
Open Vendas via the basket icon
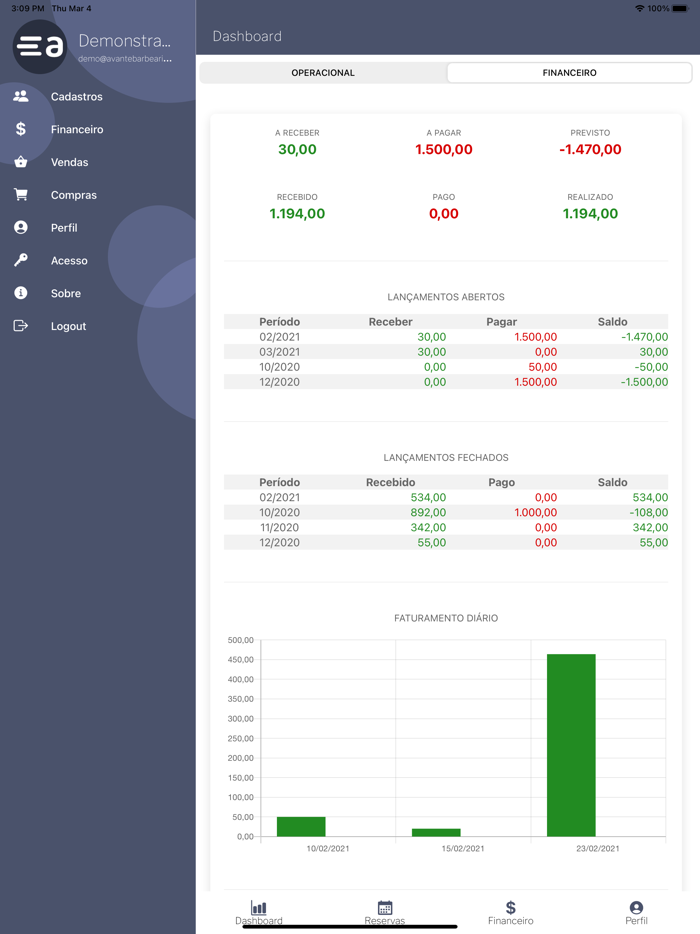21,162
